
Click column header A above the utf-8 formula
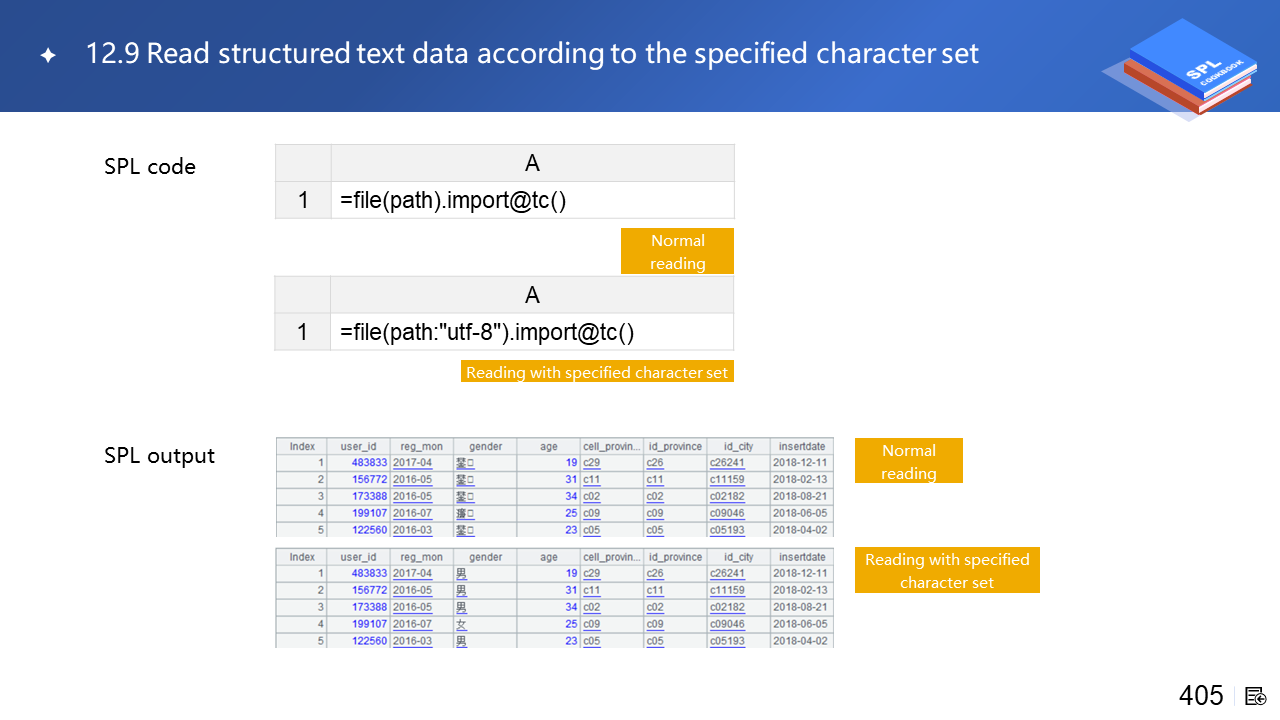(x=532, y=295)
